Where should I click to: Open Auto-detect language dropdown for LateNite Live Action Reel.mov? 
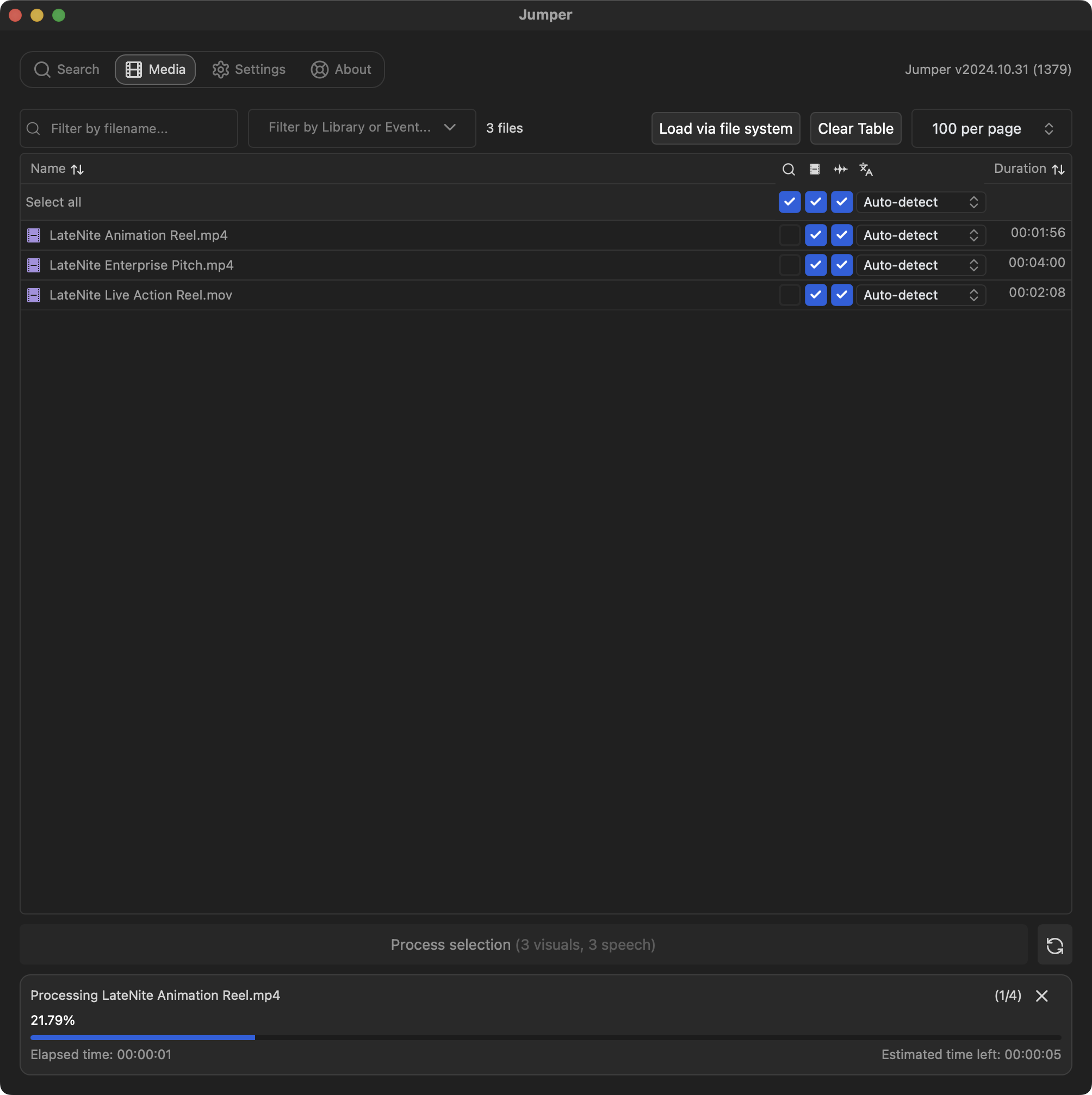pyautogui.click(x=920, y=295)
